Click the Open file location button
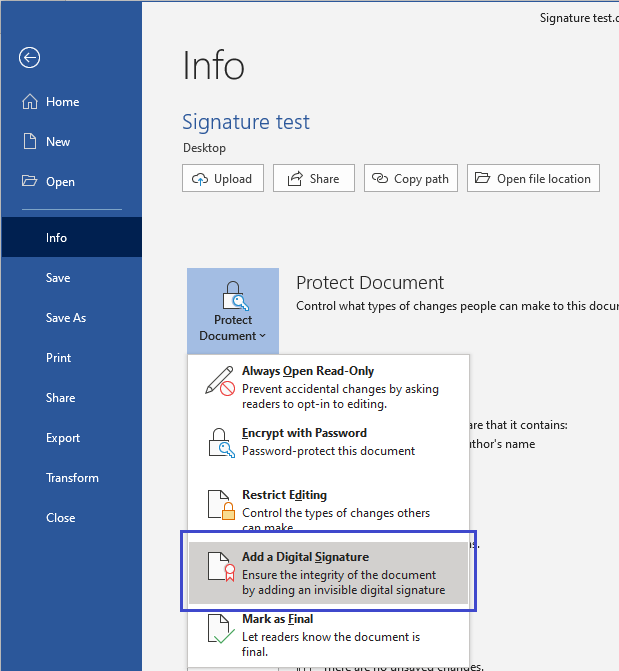Image resolution: width=619 pixels, height=671 pixels. 533,178
